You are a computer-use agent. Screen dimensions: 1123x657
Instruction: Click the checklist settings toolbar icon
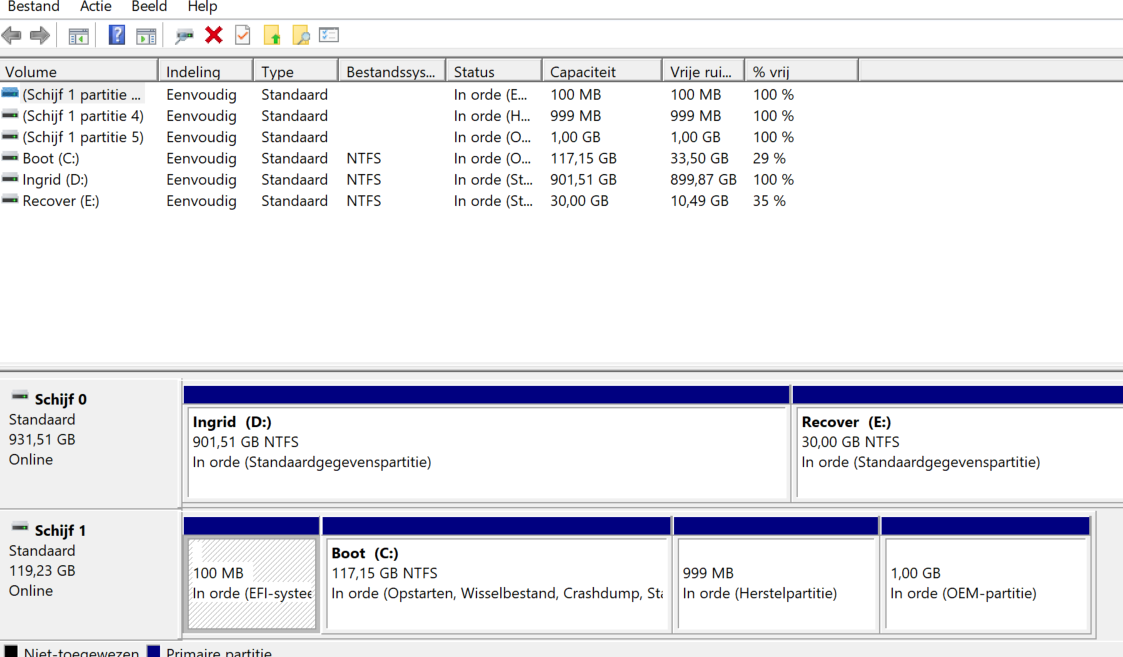[329, 36]
